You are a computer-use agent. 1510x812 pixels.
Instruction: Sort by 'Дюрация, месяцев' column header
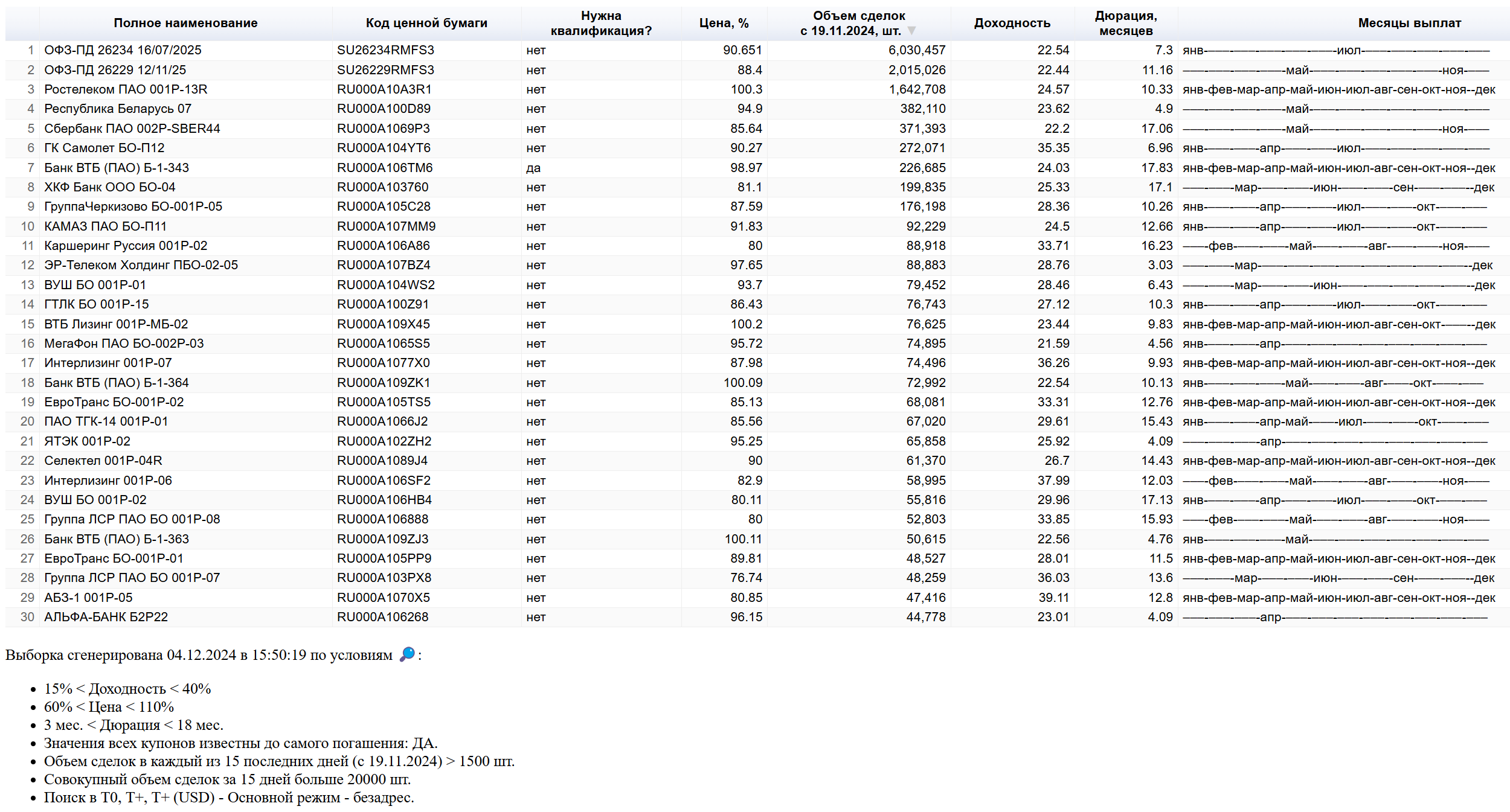coord(1126,23)
